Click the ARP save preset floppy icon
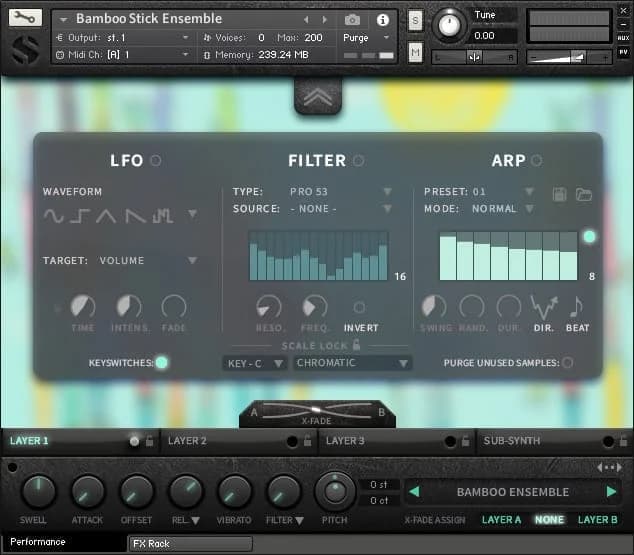This screenshot has height=555, width=634. pos(561,193)
